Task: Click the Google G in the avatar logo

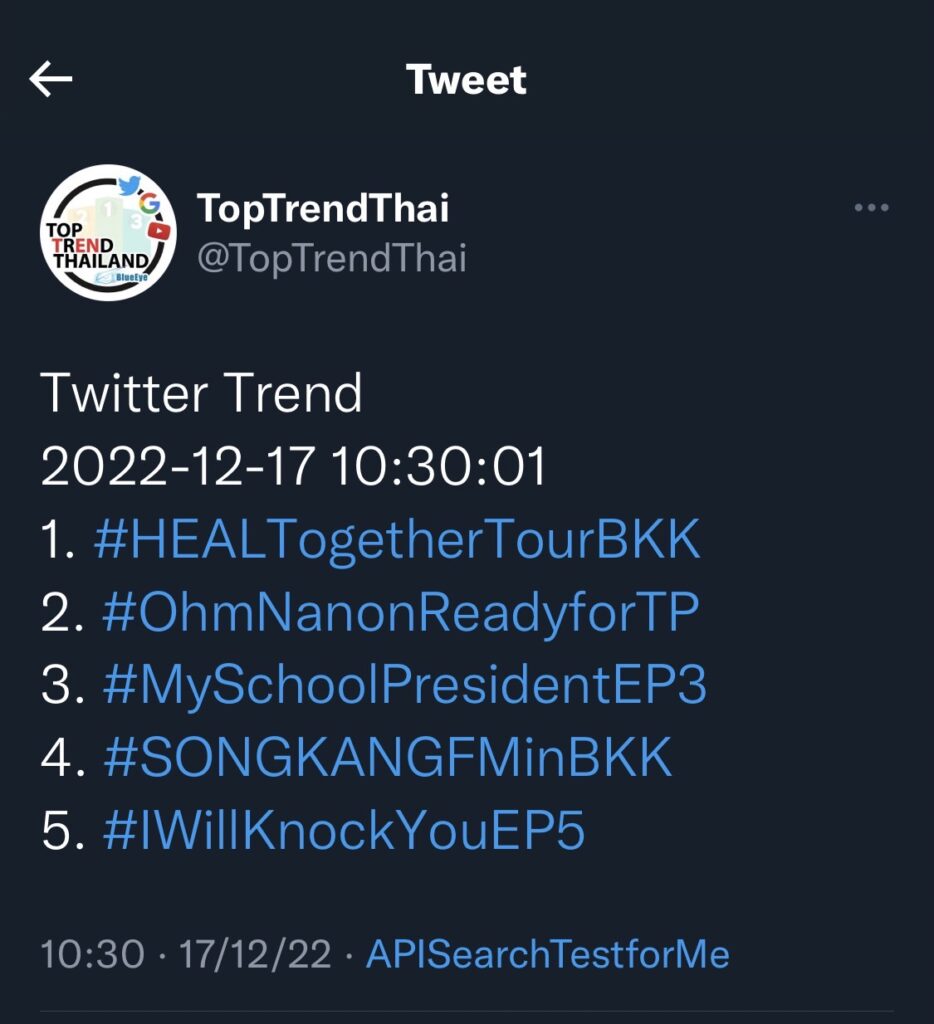Action: (x=150, y=203)
